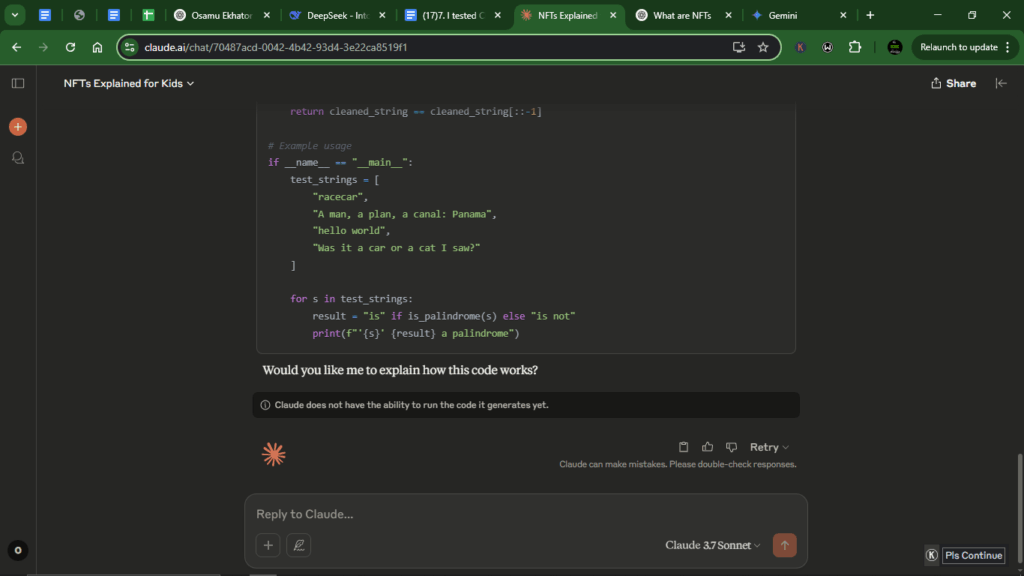Open the sidebar with the panel icon
1024x576 pixels.
[18, 84]
